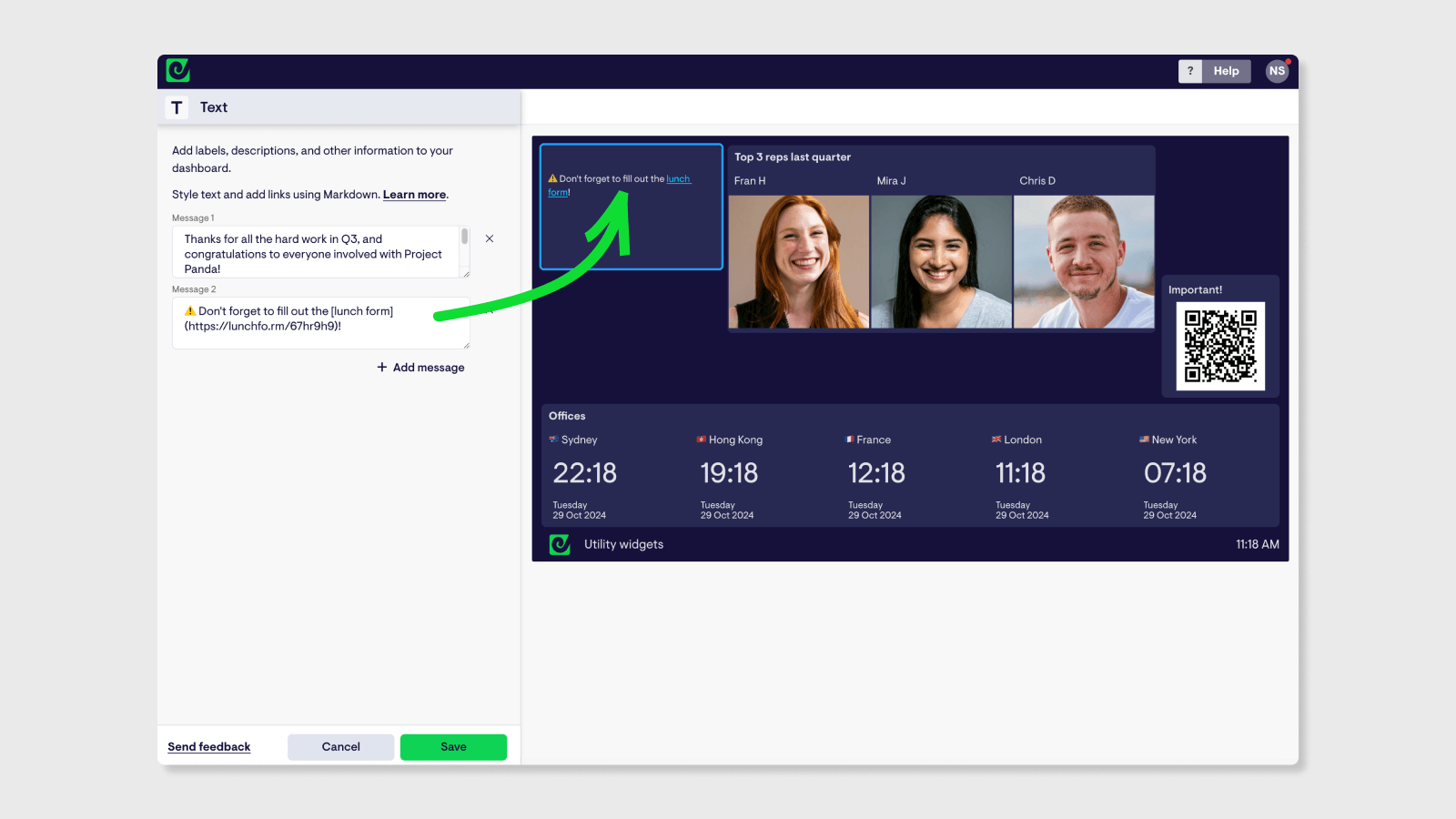Click the Text widget T icon
Screen dimensions: 1456x819
(177, 107)
